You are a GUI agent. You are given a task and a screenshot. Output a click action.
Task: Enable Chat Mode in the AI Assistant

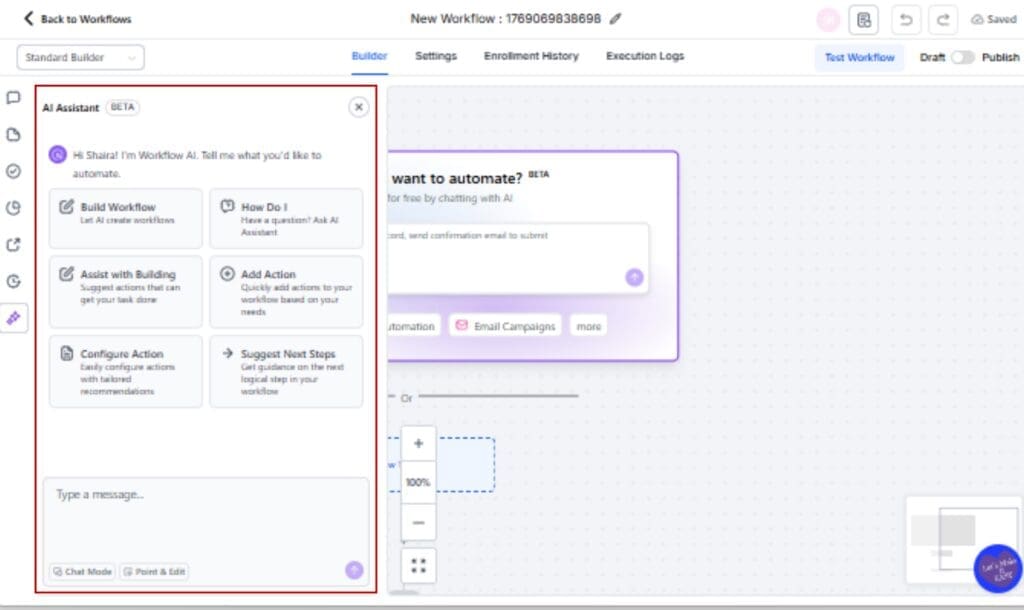coord(81,571)
